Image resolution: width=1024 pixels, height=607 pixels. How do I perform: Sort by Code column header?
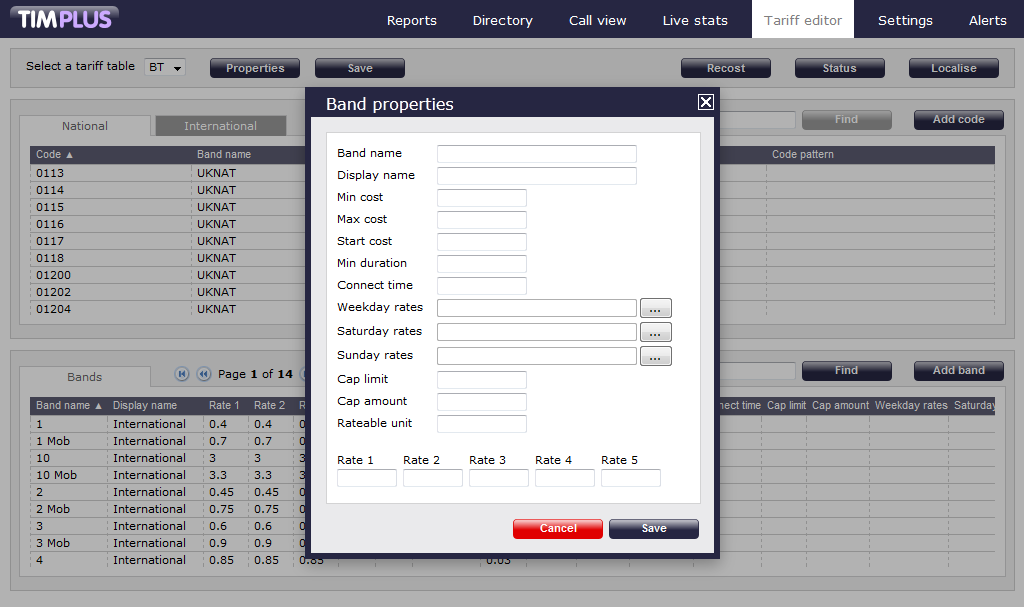coord(55,155)
